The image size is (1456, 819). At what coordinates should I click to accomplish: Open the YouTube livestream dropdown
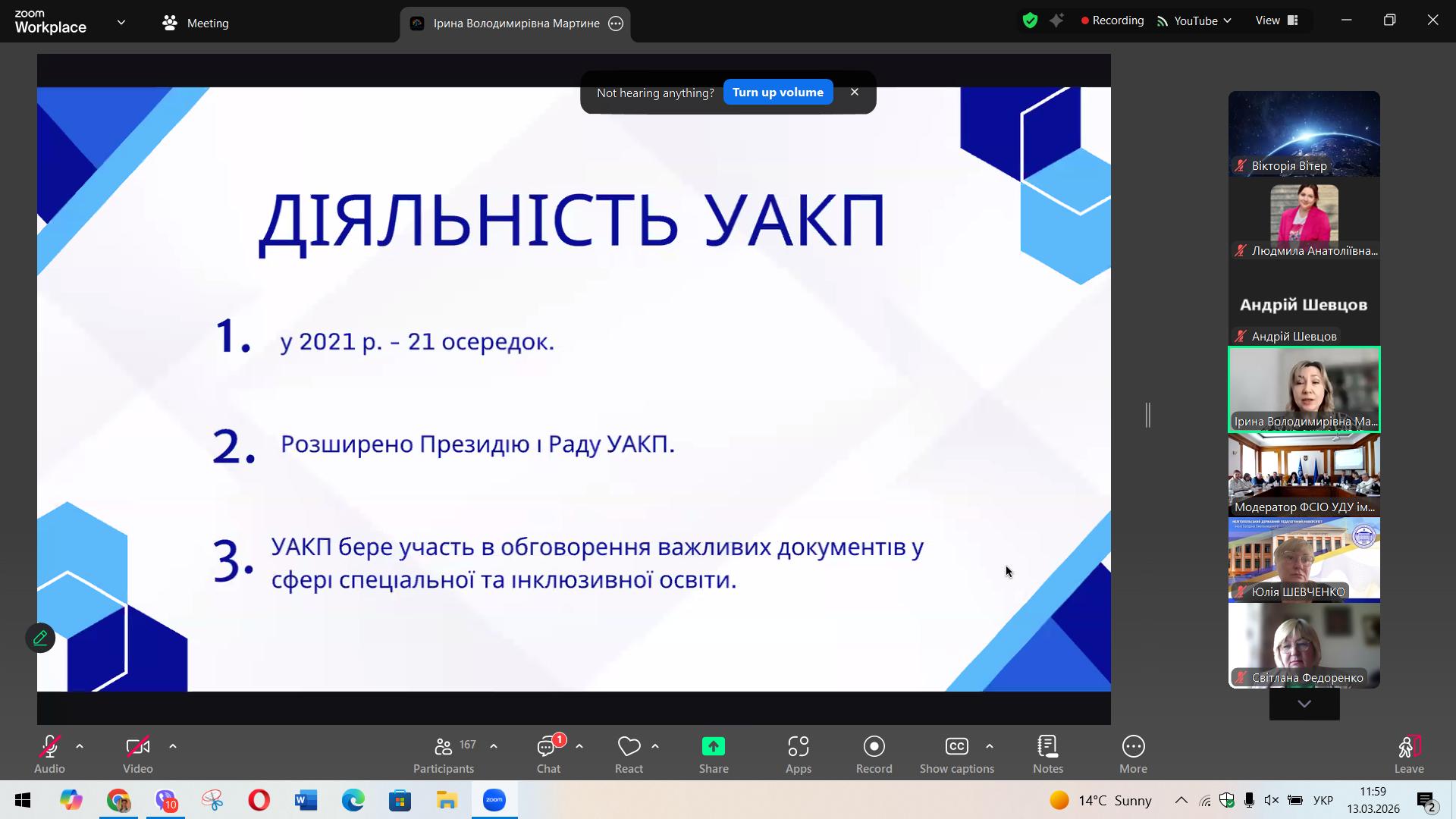tap(1194, 20)
